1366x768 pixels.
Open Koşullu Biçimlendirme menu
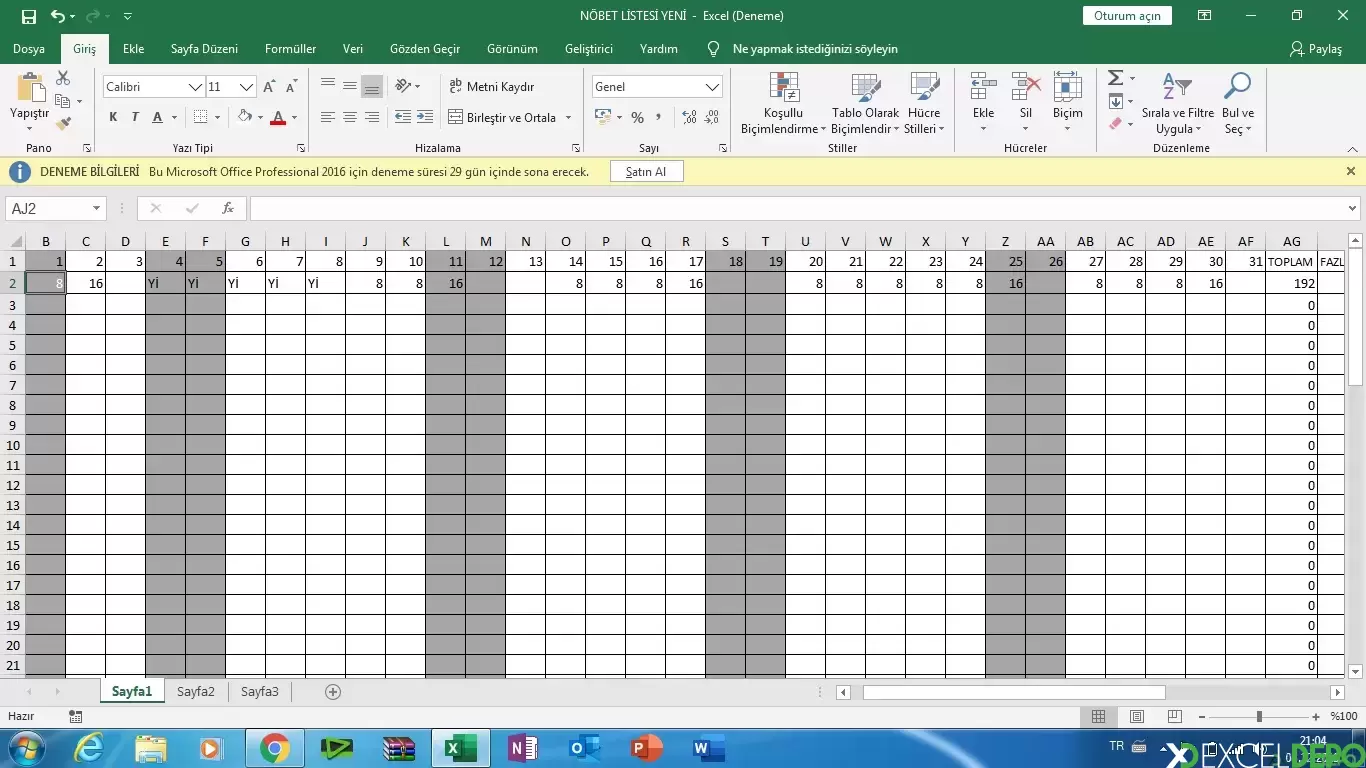pos(783,103)
